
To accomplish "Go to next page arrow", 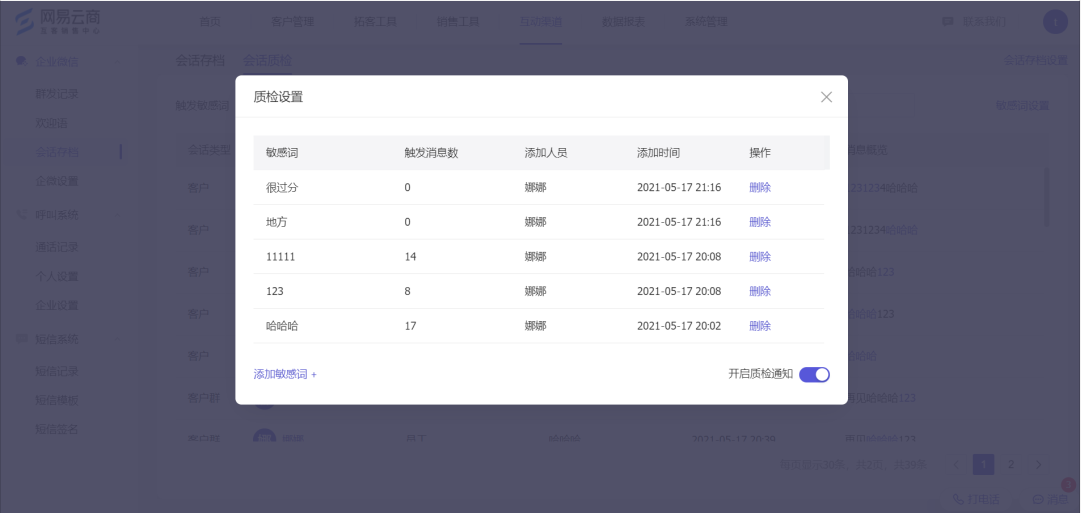I will 1038,465.
